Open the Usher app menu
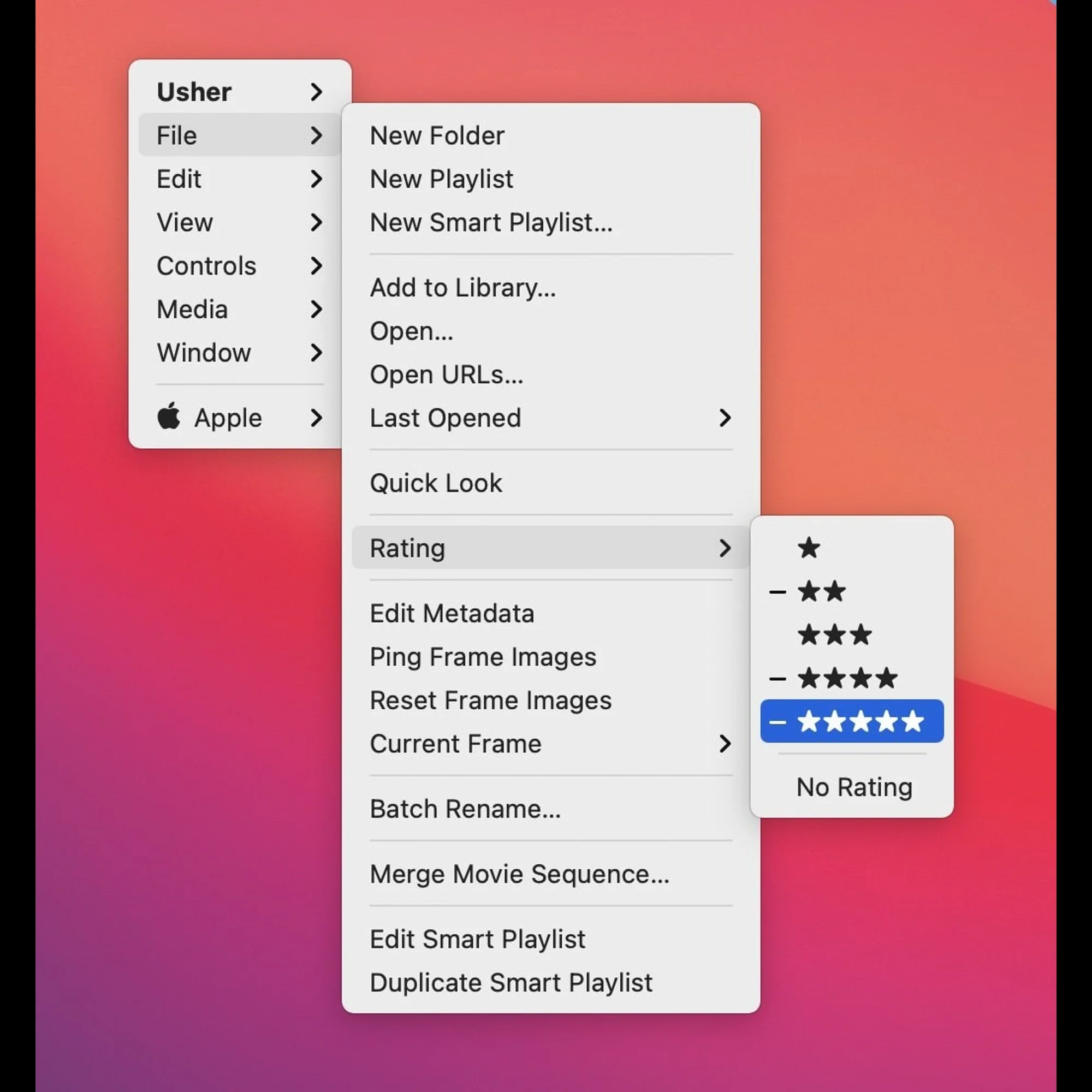The image size is (1092, 1092). click(x=240, y=92)
